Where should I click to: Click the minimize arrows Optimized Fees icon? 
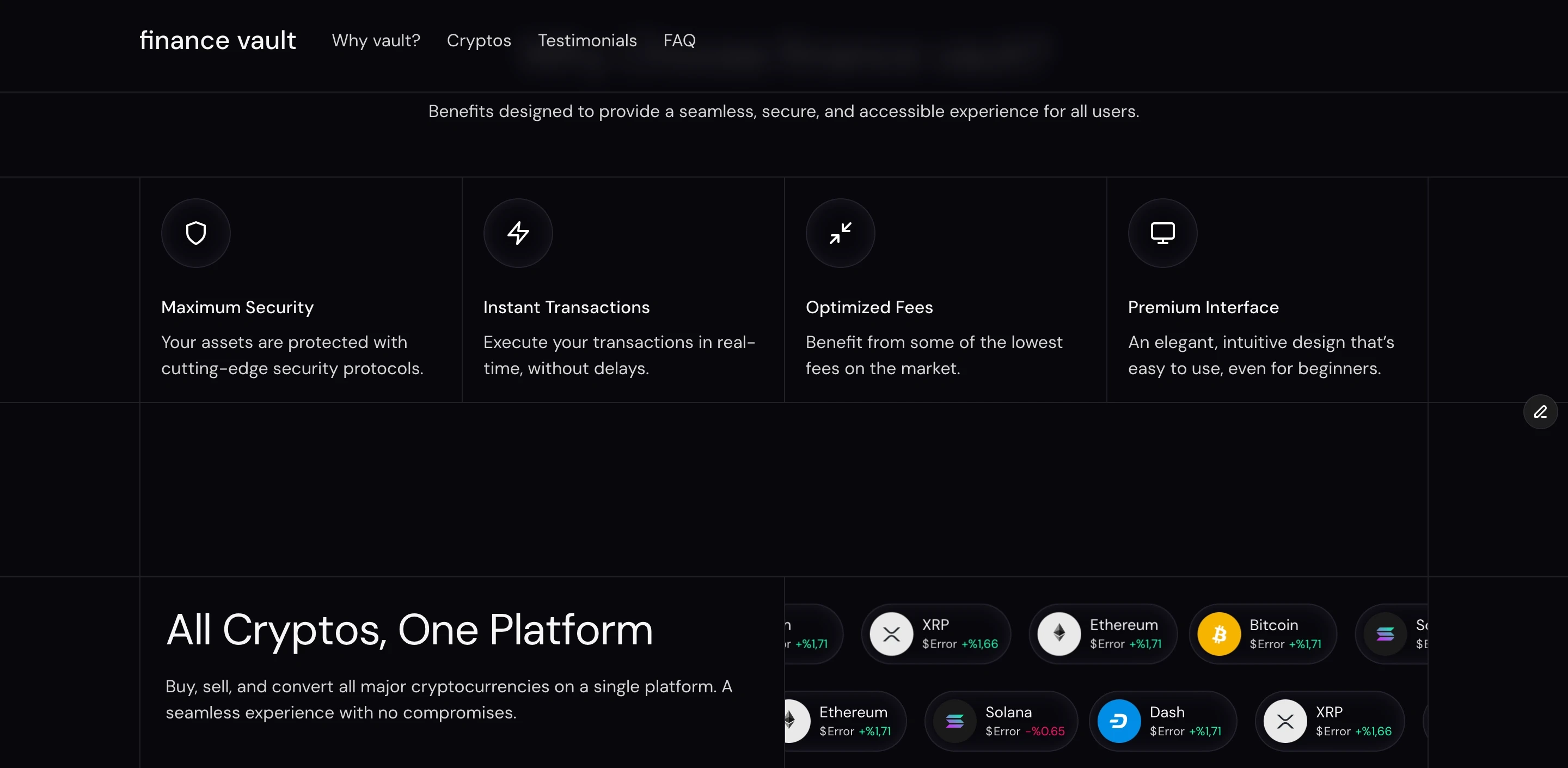pos(840,233)
